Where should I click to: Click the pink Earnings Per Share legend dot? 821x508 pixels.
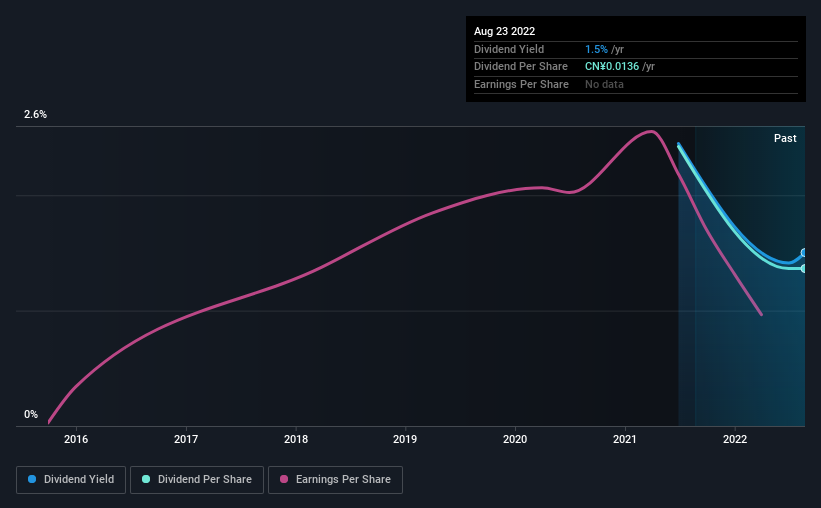284,479
